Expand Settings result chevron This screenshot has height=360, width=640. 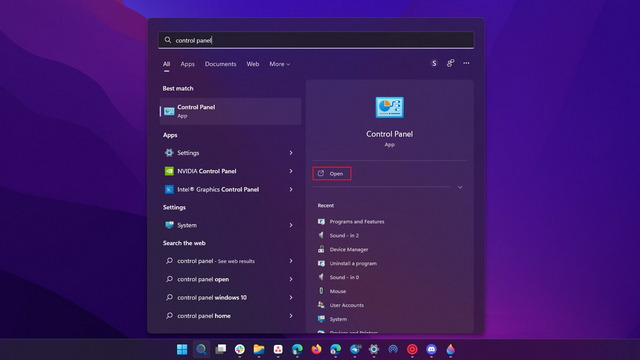tap(291, 153)
